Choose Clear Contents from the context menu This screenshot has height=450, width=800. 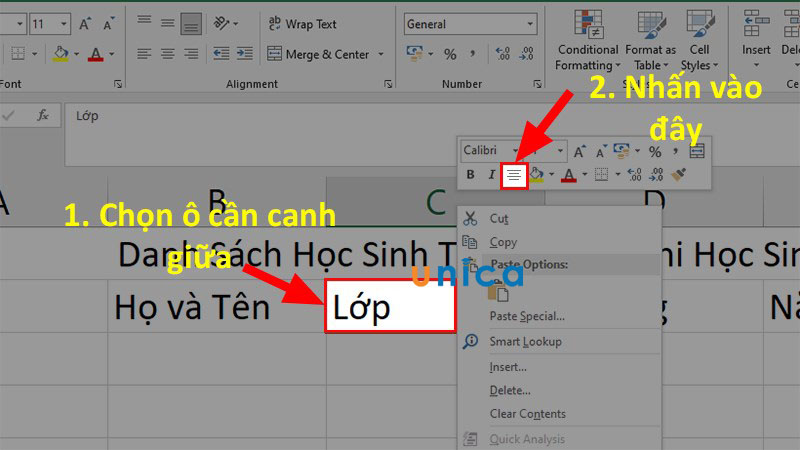560,414
